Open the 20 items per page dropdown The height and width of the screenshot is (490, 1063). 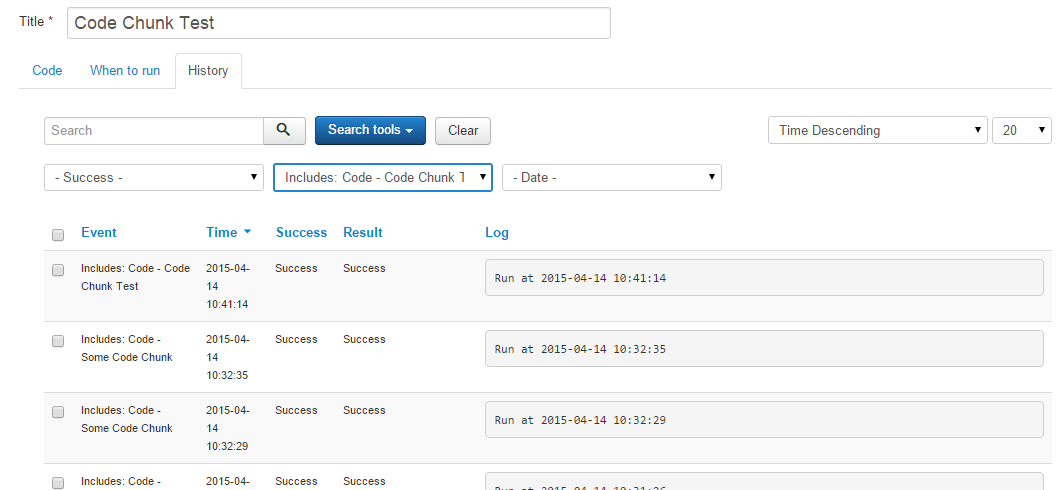(x=1022, y=130)
